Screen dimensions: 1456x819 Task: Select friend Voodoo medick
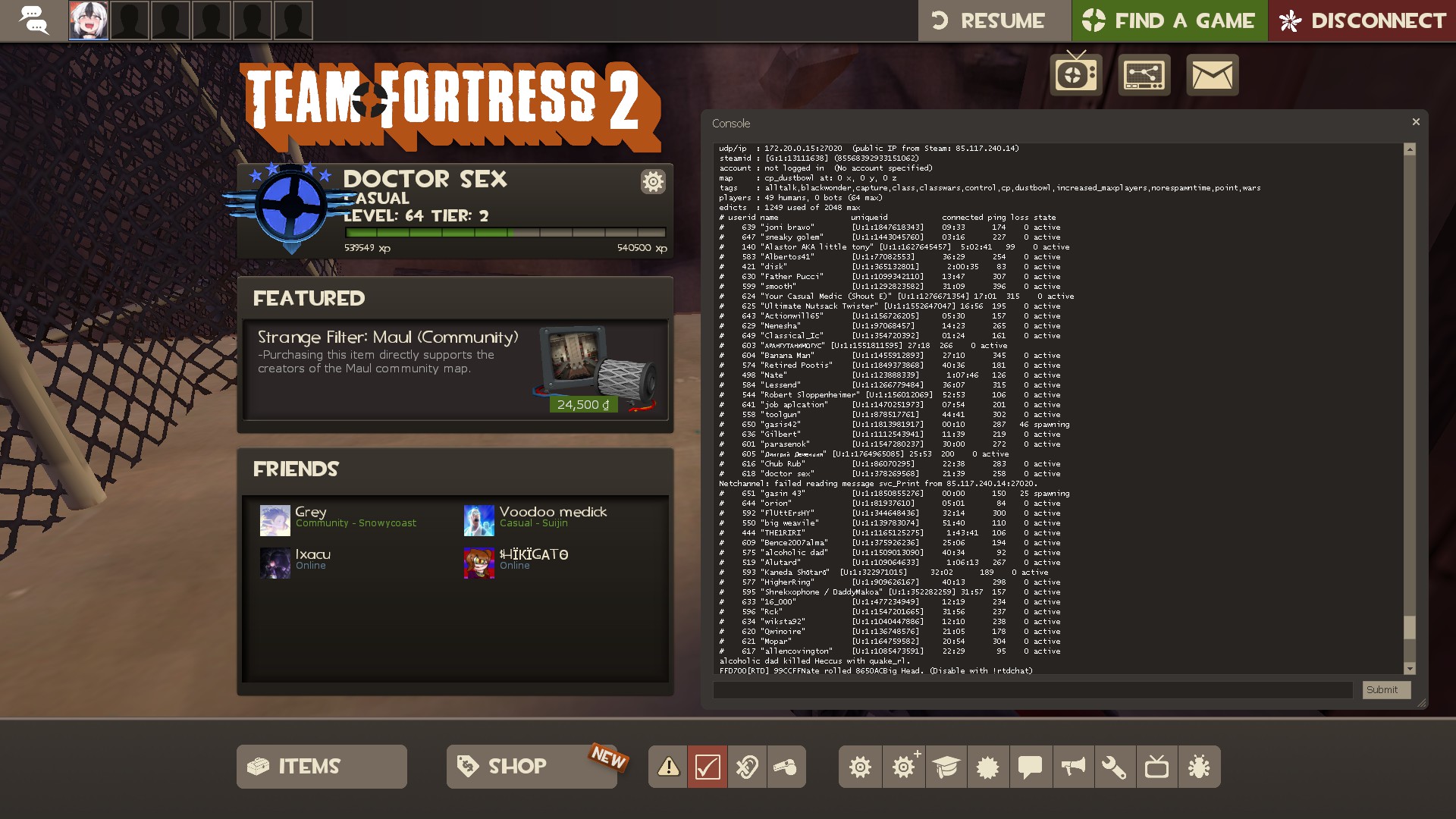click(535, 520)
